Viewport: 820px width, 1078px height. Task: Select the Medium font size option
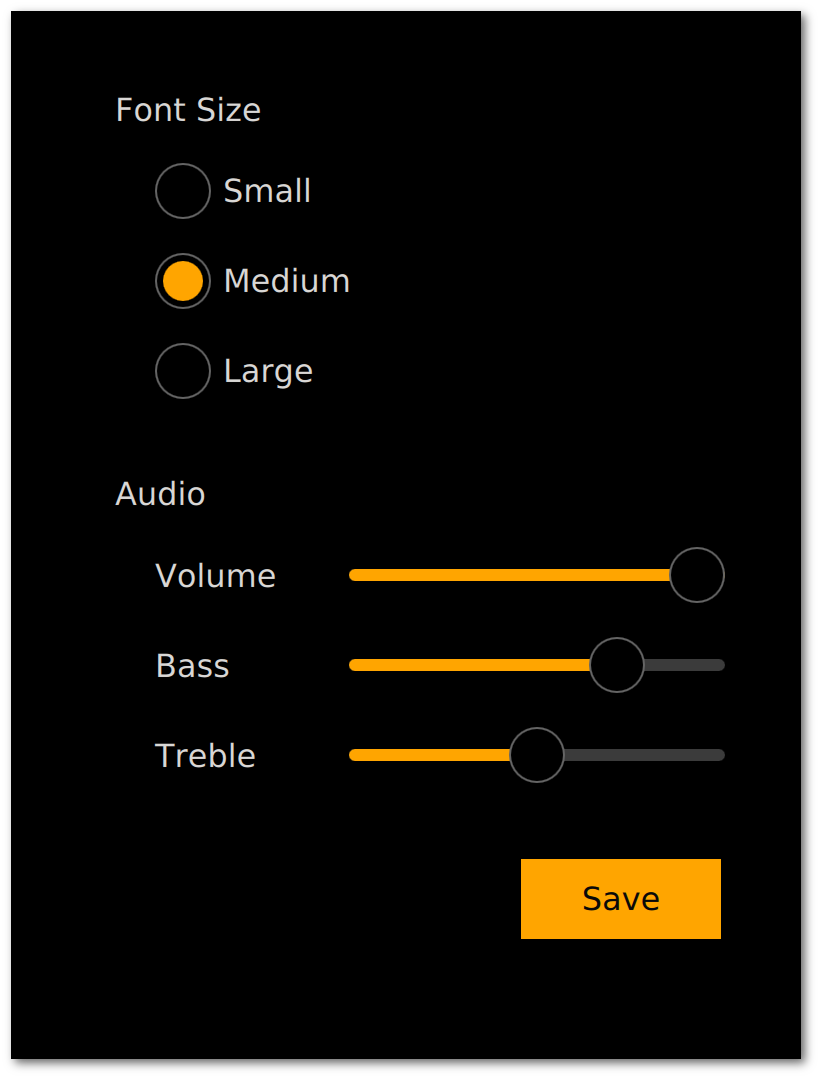click(x=183, y=281)
